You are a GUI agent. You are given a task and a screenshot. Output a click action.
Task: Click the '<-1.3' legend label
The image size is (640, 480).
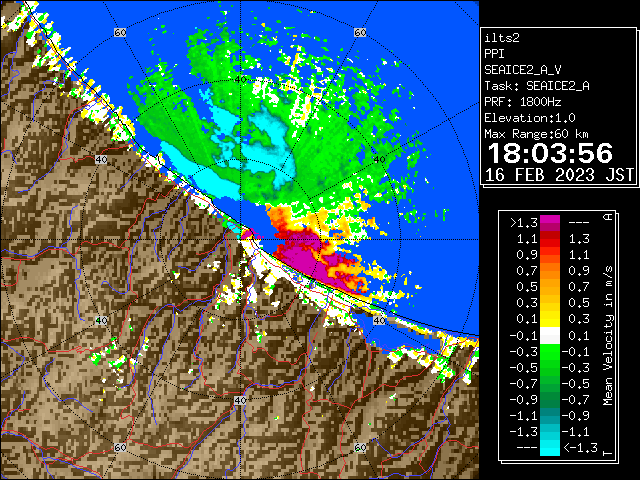(x=581, y=448)
